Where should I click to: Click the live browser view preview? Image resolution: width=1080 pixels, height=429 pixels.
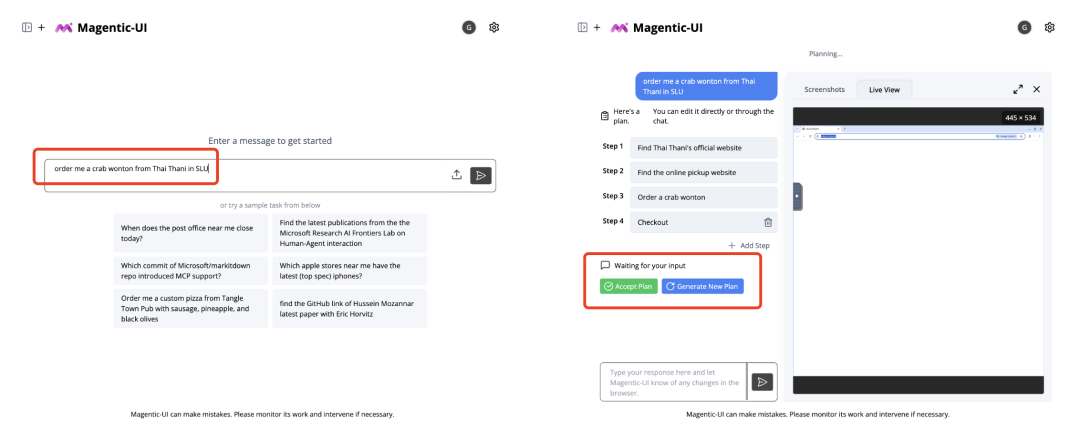click(918, 250)
